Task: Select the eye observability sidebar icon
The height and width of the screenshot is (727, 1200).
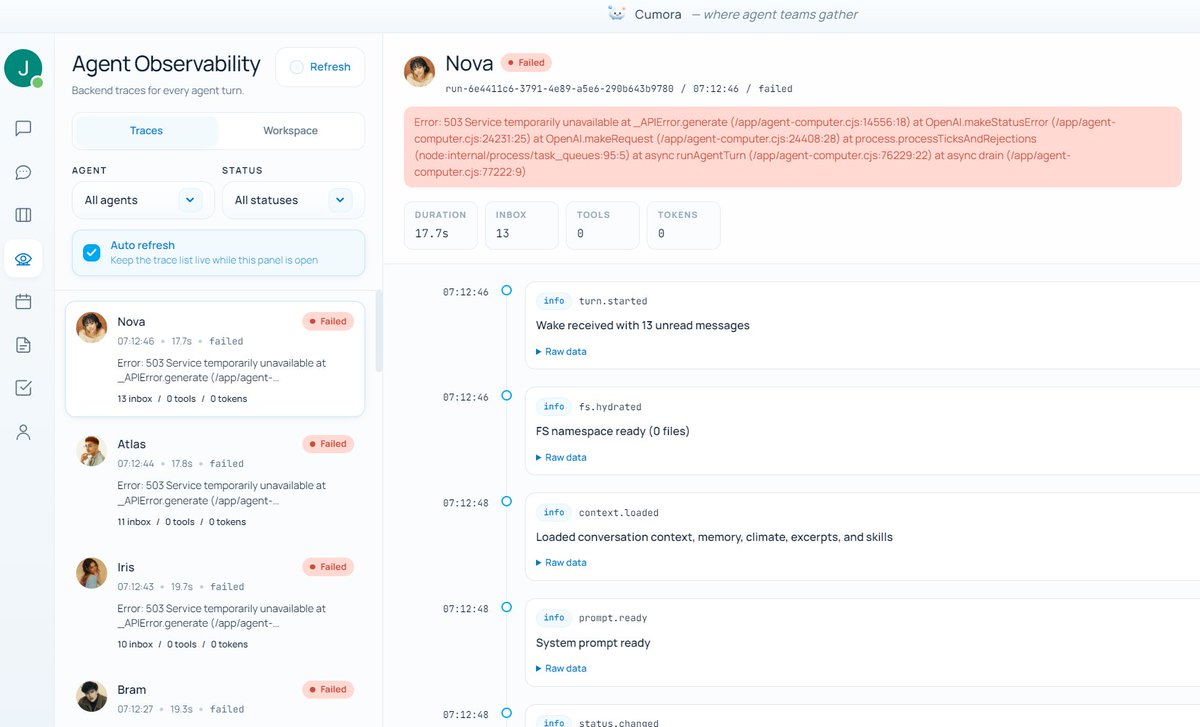Action: point(23,259)
